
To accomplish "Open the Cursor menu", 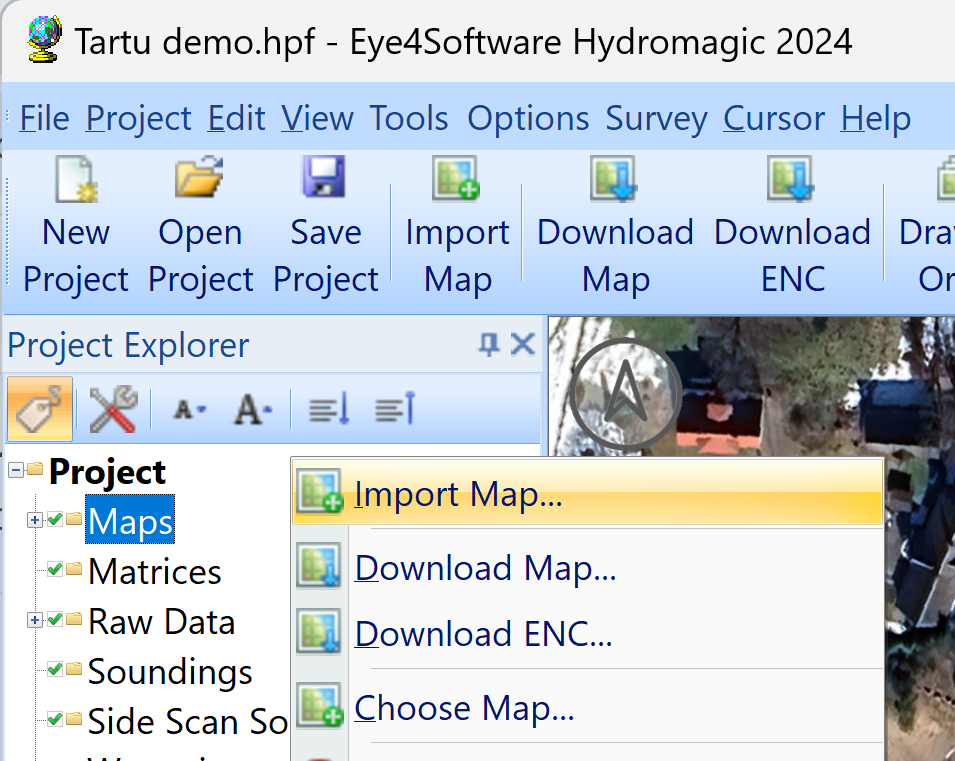I will pos(774,118).
